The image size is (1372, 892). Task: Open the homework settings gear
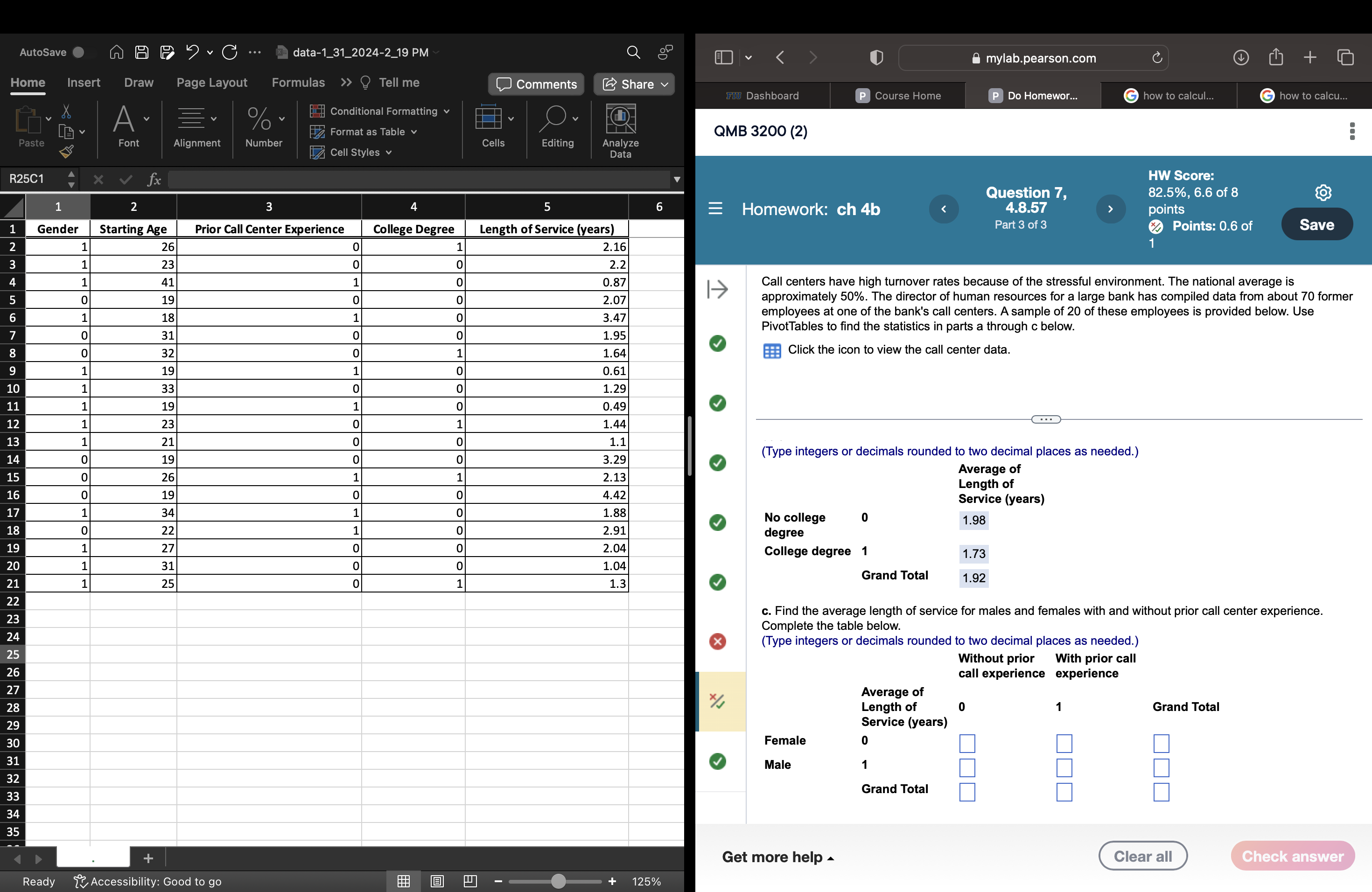point(1323,193)
